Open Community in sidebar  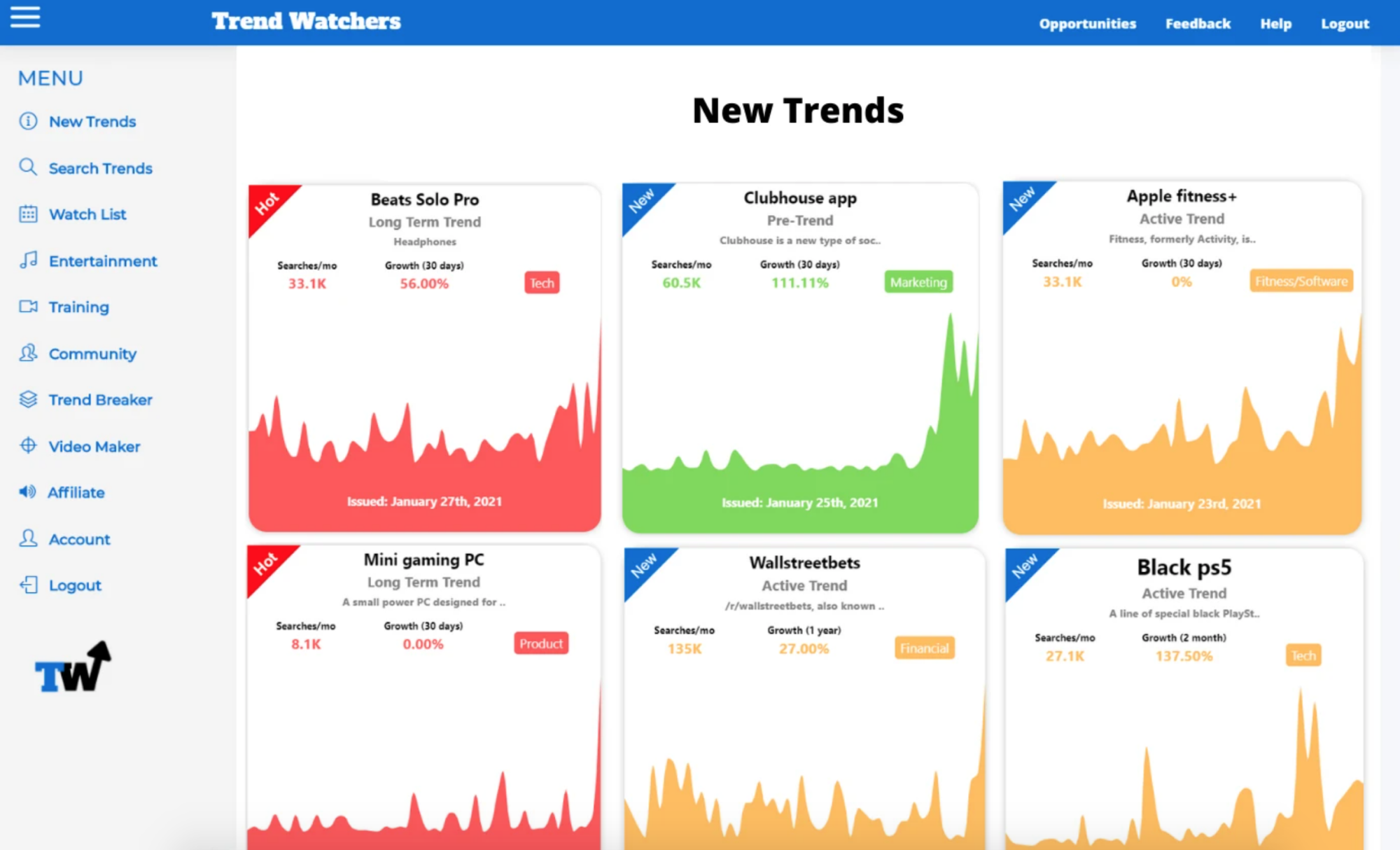pyautogui.click(x=92, y=354)
